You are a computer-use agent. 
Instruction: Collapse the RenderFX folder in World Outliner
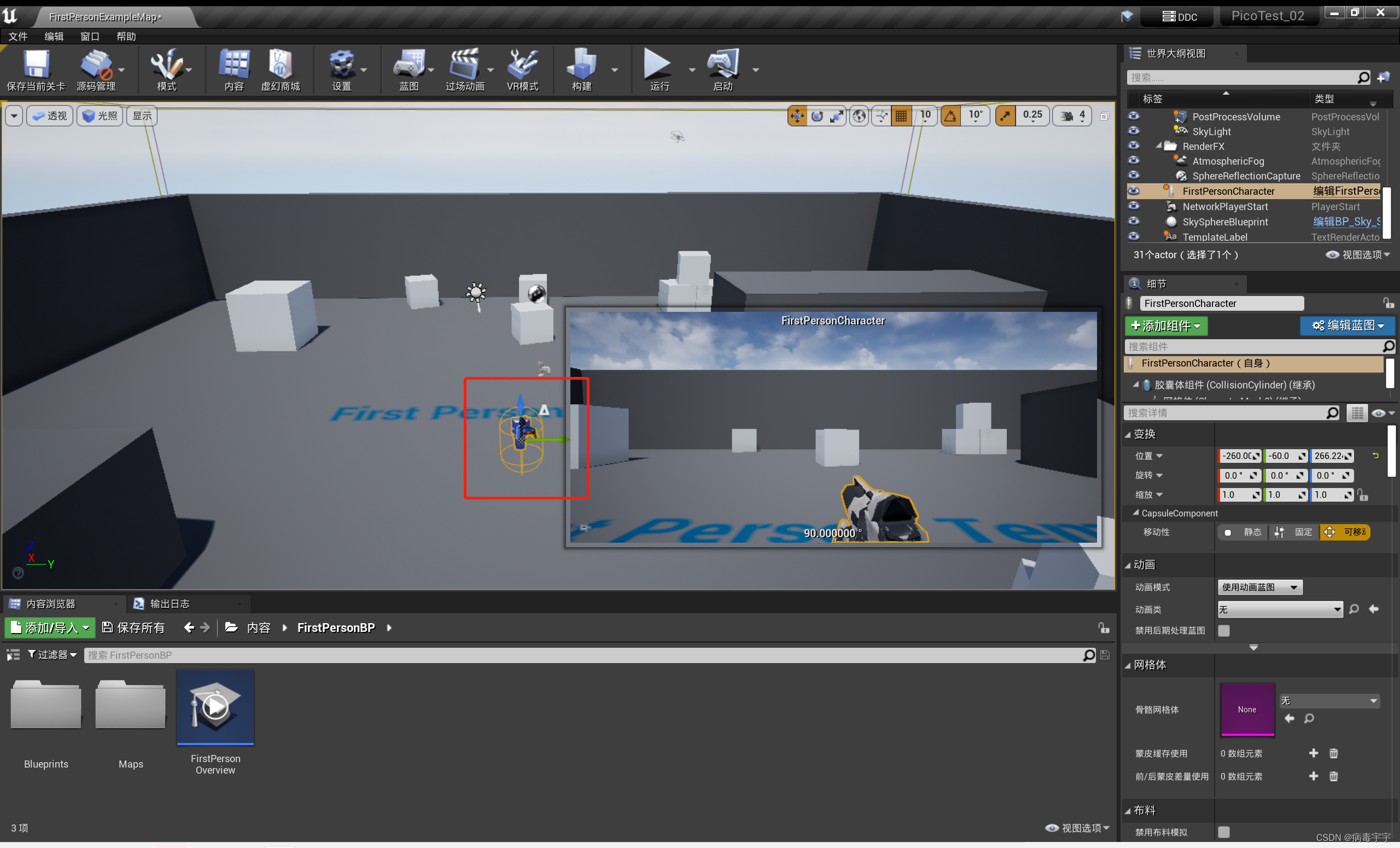1159,146
